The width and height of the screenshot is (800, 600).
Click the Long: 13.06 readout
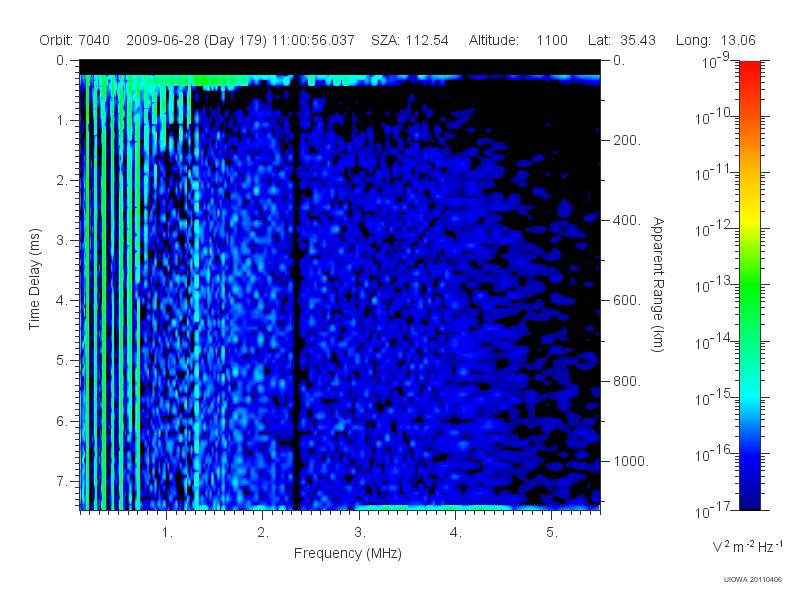pyautogui.click(x=715, y=40)
